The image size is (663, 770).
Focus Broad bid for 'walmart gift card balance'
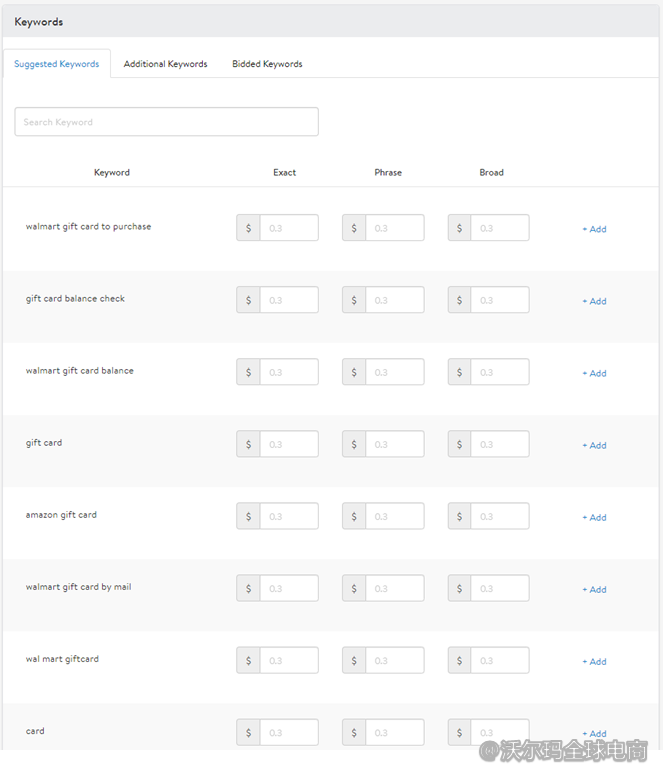click(499, 372)
